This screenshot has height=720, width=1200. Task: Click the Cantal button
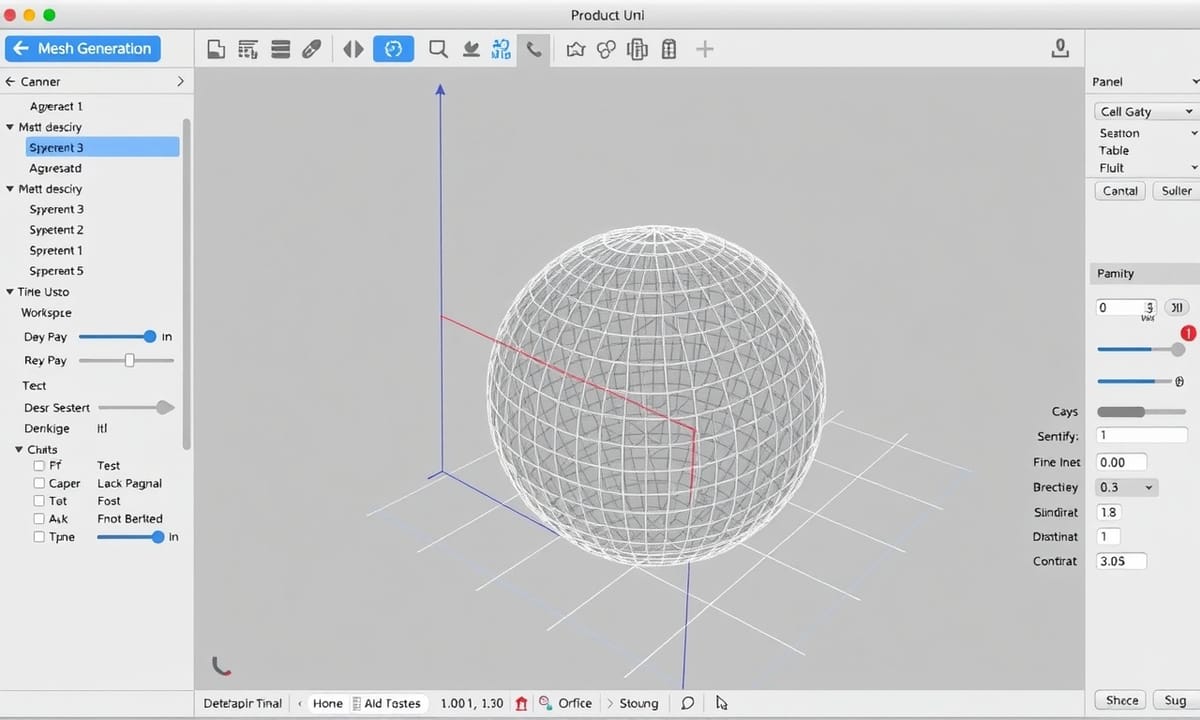(1120, 190)
